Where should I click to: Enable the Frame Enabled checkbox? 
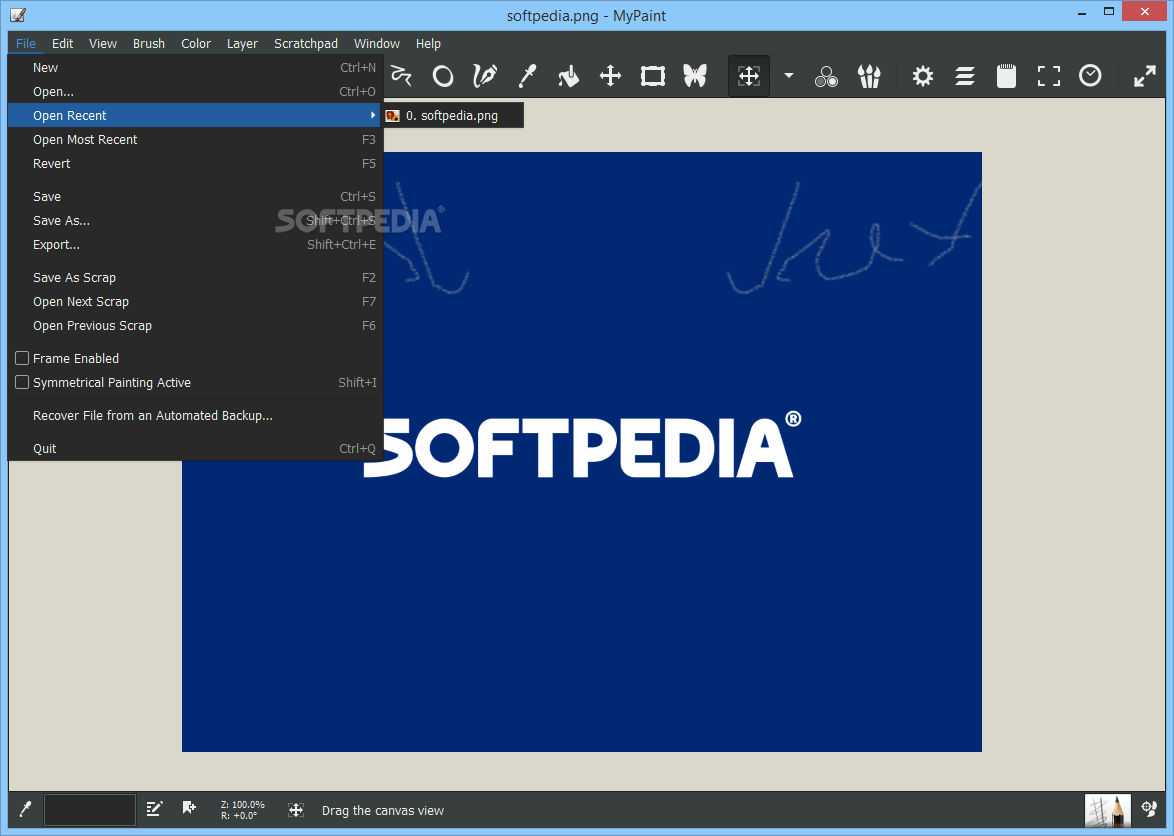[22, 358]
